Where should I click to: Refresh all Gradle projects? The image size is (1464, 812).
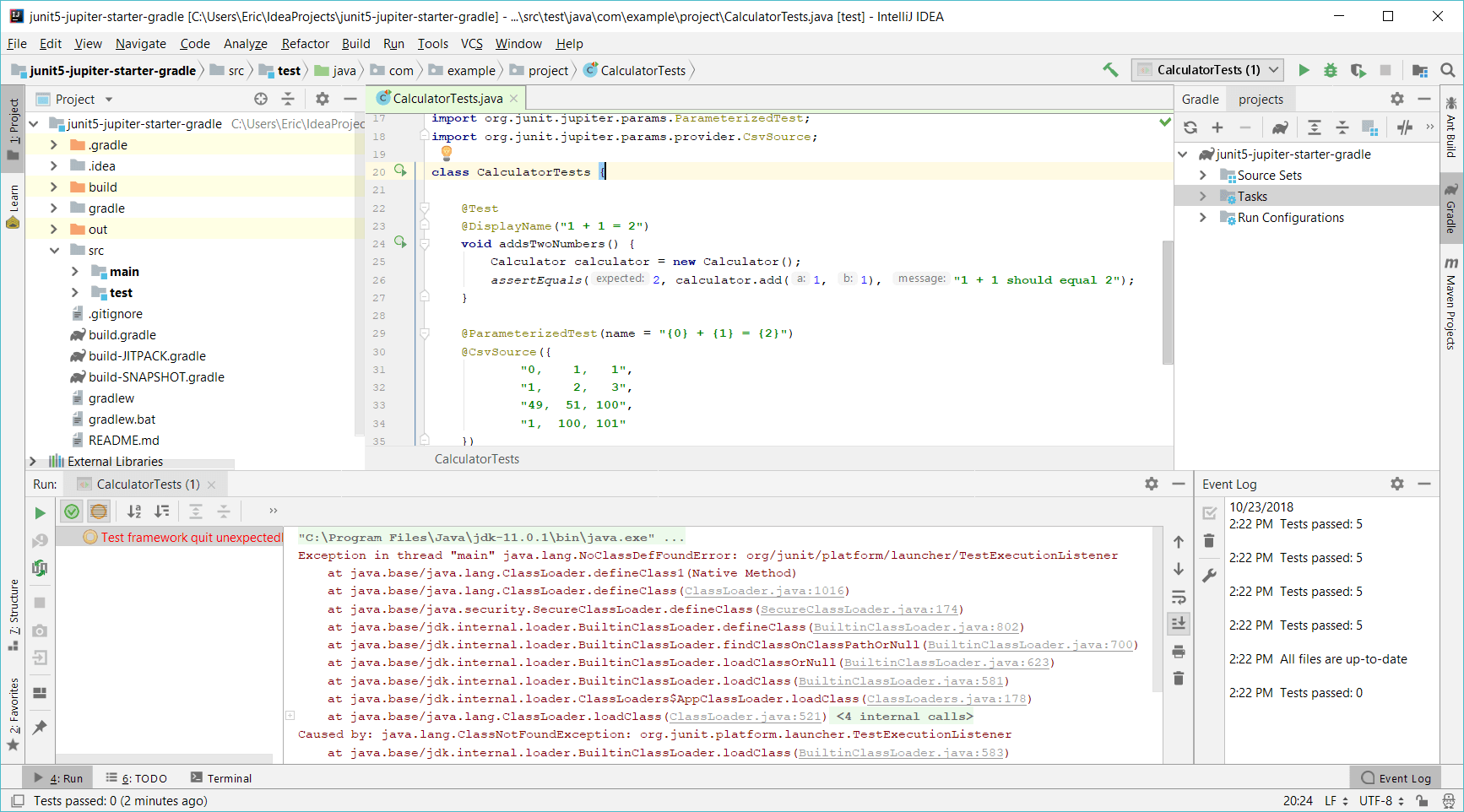coord(1190,127)
